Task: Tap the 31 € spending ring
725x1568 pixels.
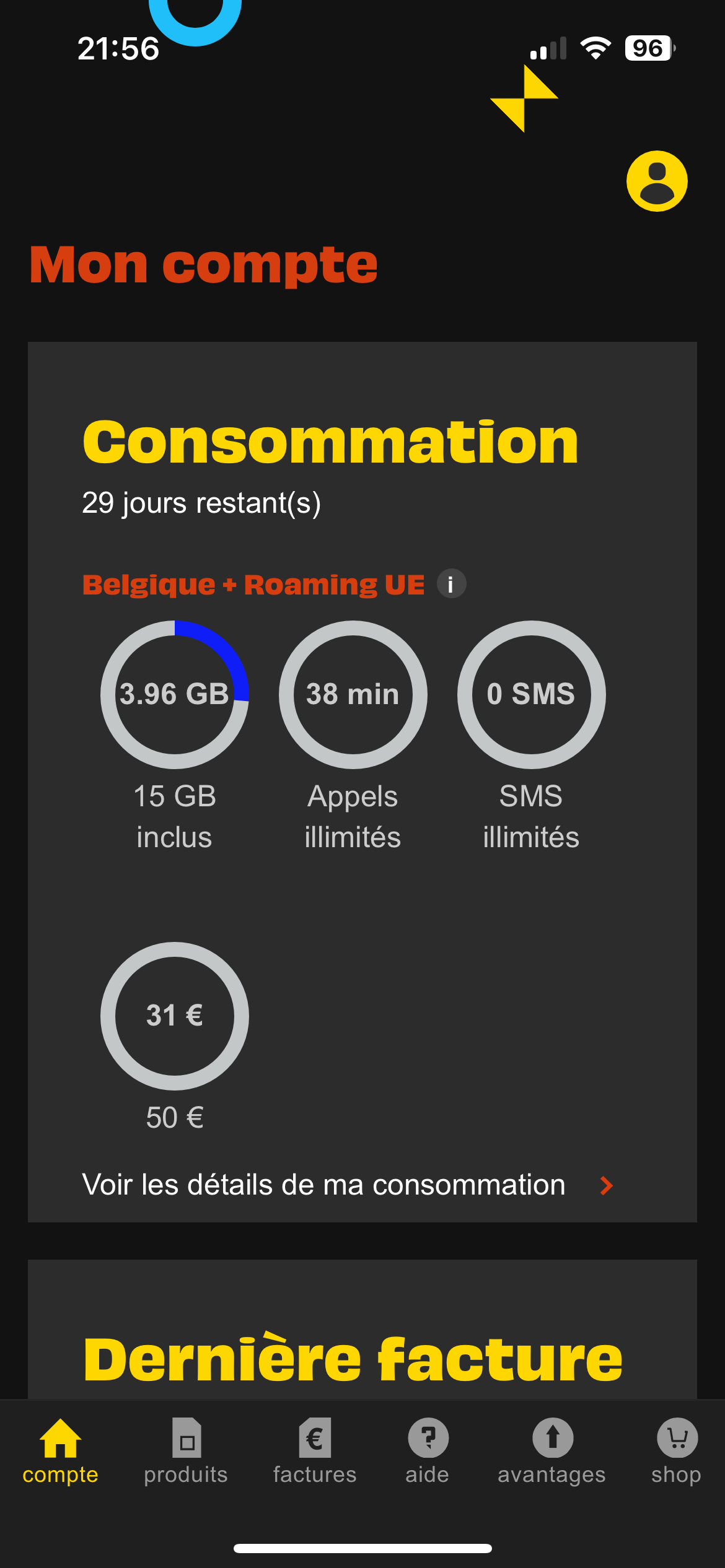Action: (x=175, y=1016)
